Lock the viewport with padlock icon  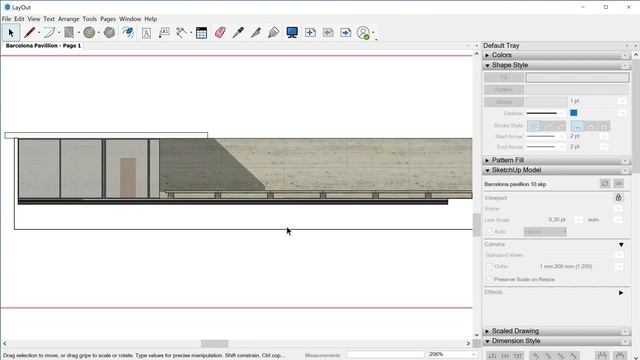pyautogui.click(x=618, y=198)
